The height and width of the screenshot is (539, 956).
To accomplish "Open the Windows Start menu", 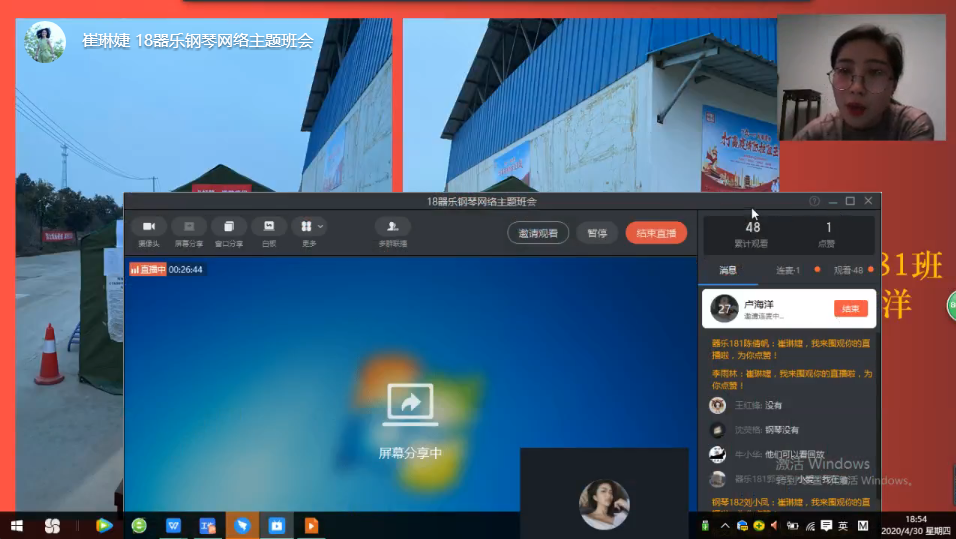I will [17, 525].
